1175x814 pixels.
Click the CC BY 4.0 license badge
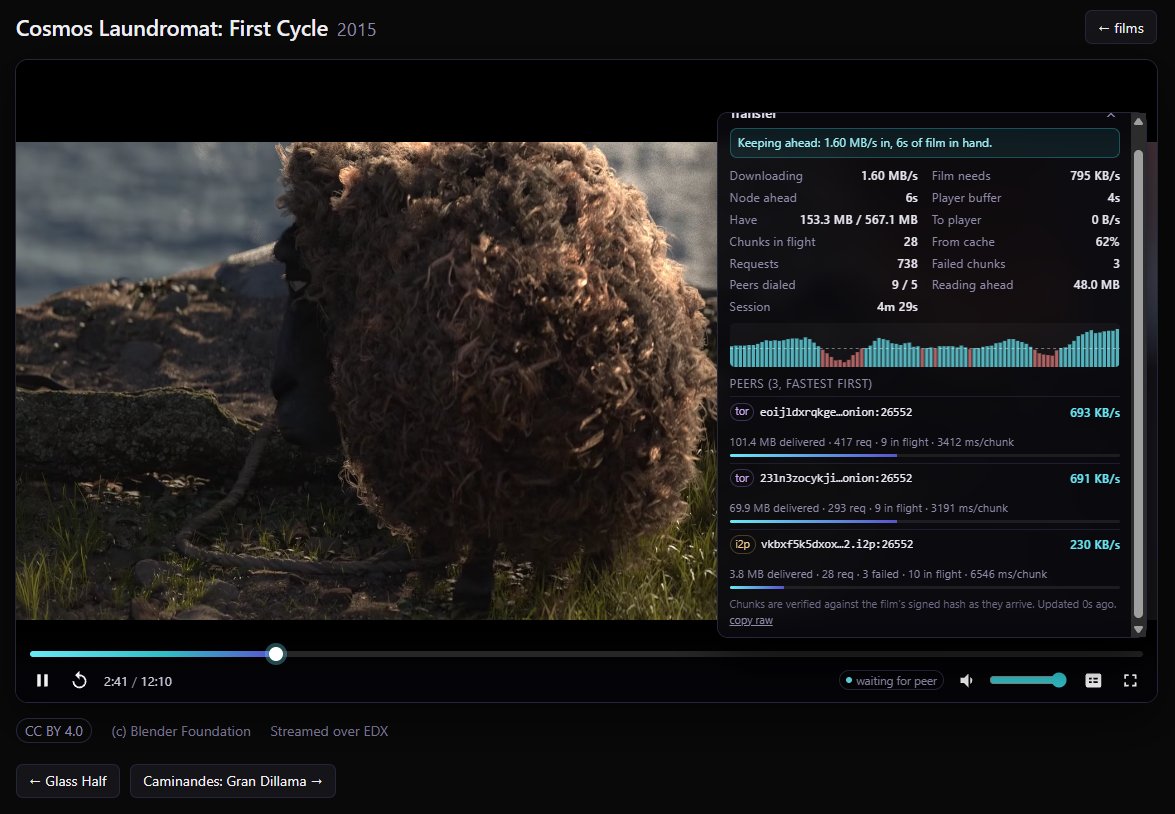click(54, 731)
